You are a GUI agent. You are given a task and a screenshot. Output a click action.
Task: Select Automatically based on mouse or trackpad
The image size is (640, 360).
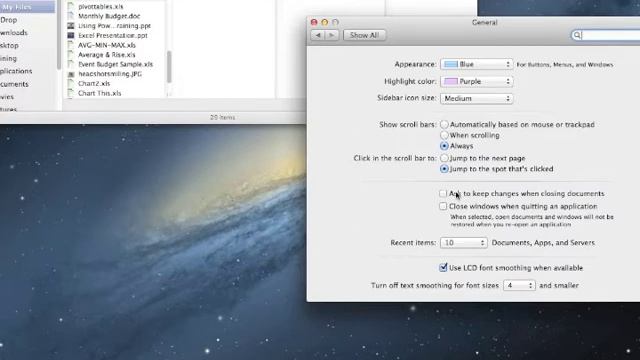coord(444,124)
